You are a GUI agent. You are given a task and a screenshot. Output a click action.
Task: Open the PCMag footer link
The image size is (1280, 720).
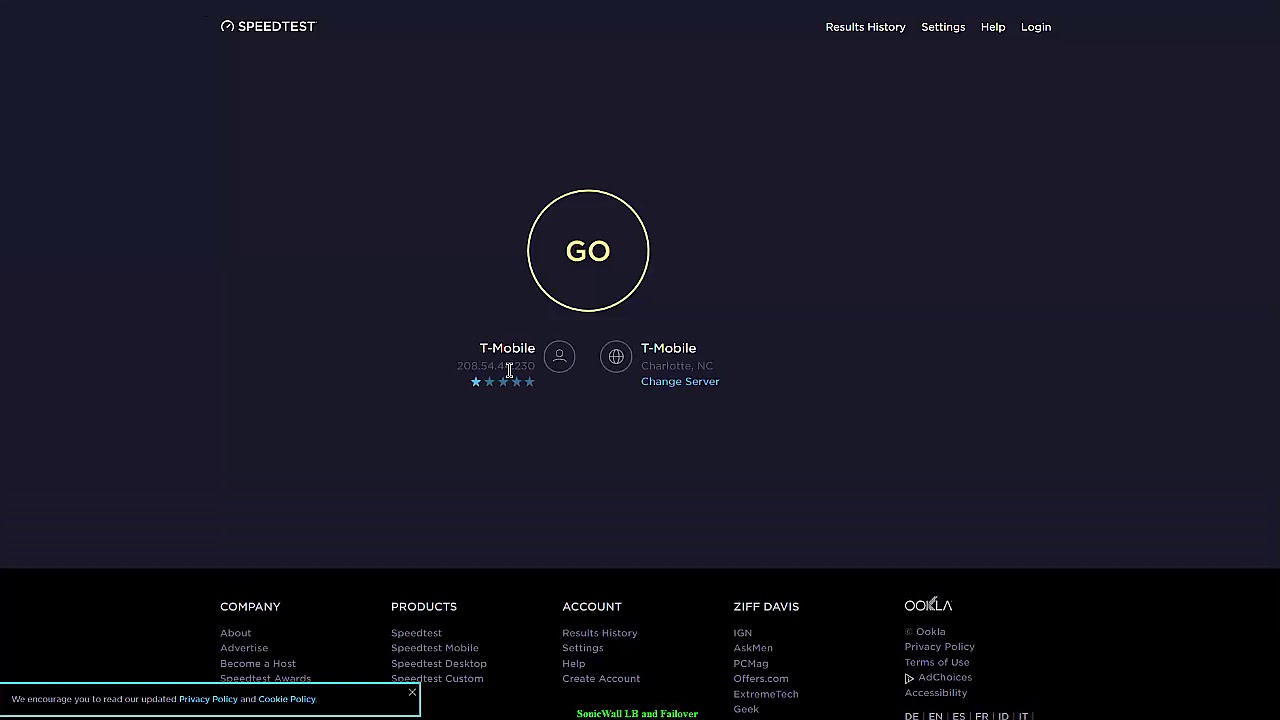pos(751,663)
